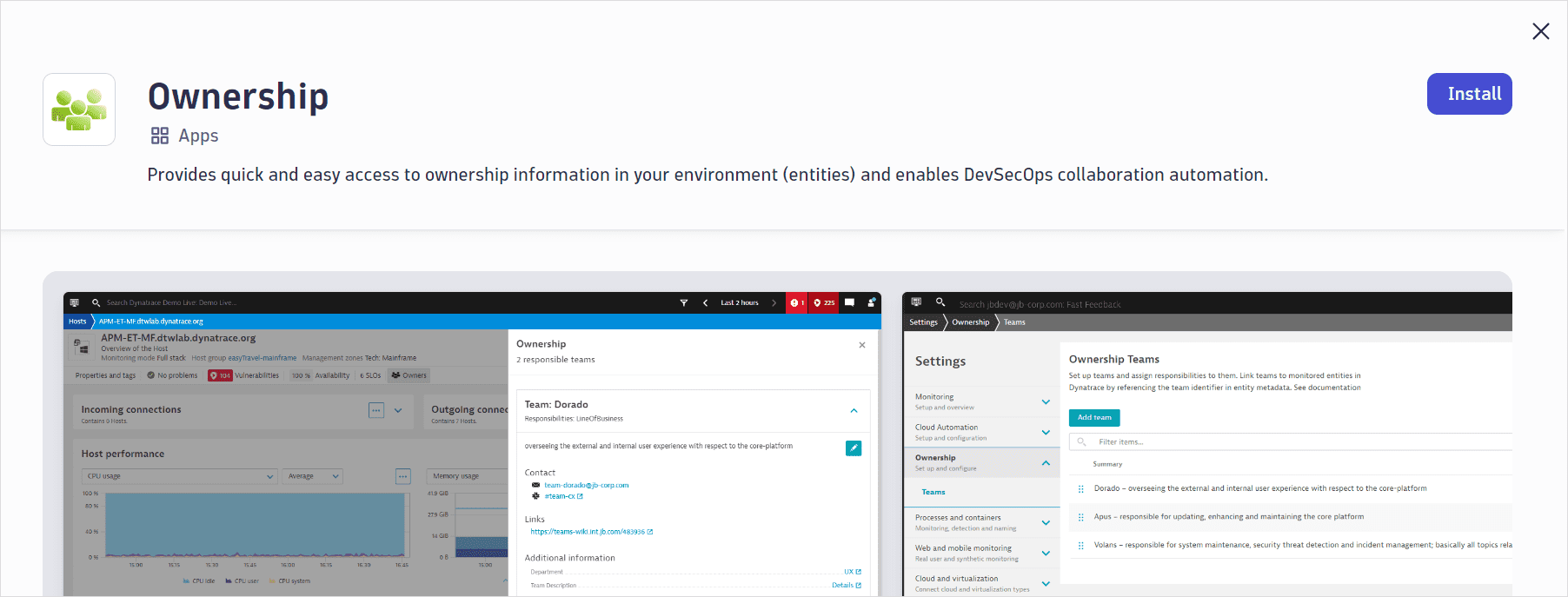Open the #team-cx channel link
This screenshot has width=1568, height=597.
[x=563, y=496]
